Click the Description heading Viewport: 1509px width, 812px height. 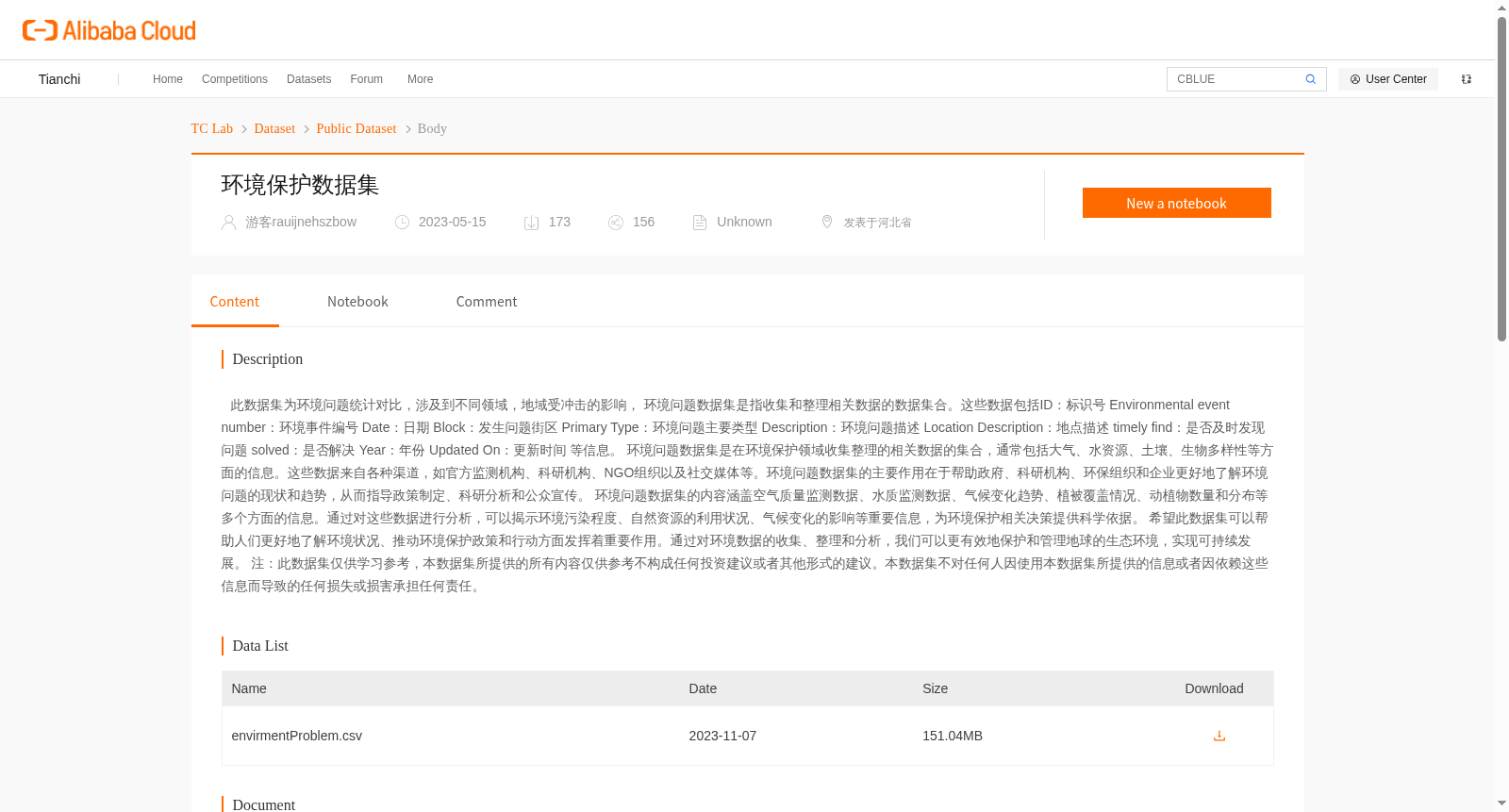(x=268, y=359)
